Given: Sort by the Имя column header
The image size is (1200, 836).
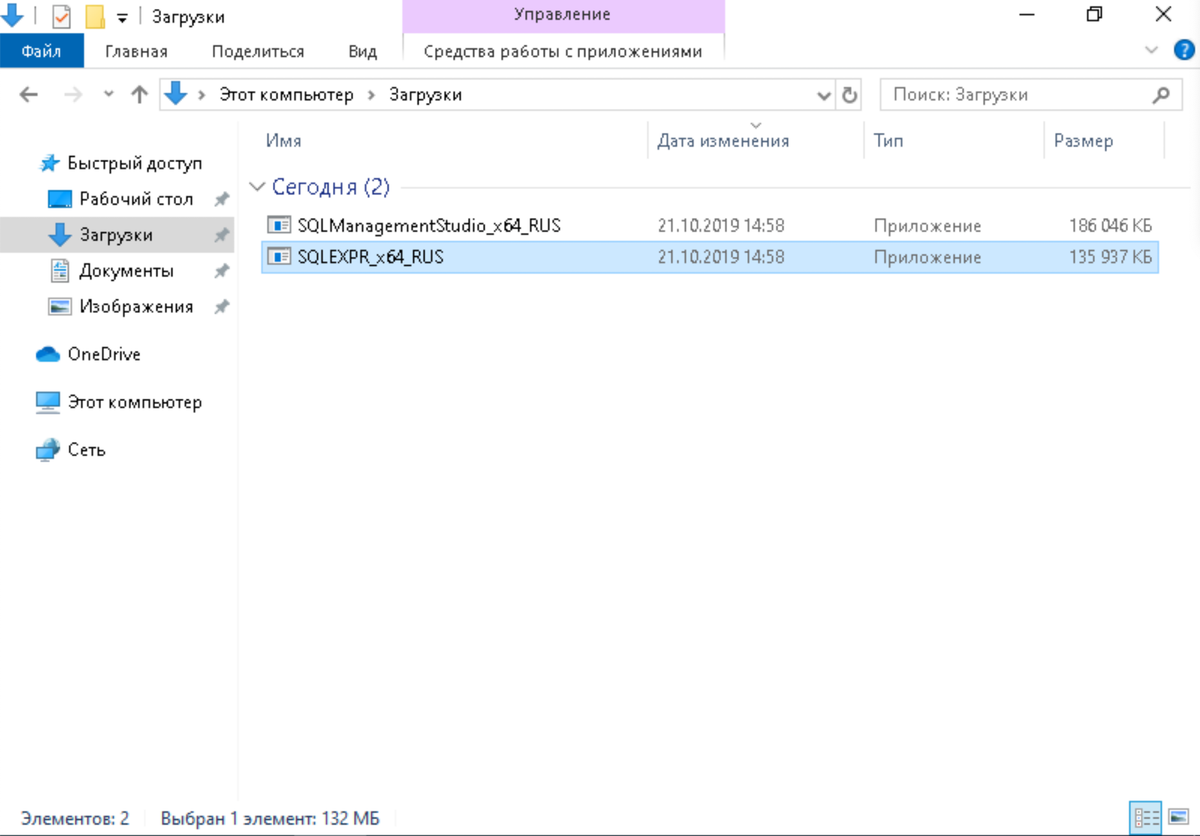Looking at the screenshot, I should pyautogui.click(x=284, y=141).
